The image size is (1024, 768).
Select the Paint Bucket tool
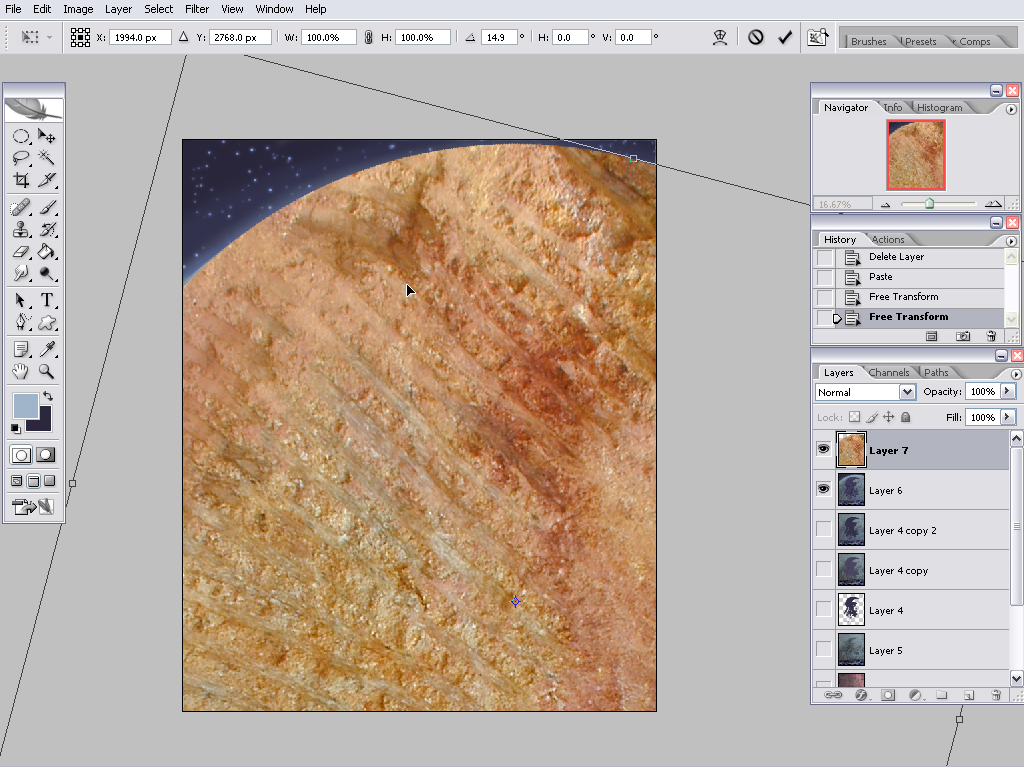coord(46,251)
